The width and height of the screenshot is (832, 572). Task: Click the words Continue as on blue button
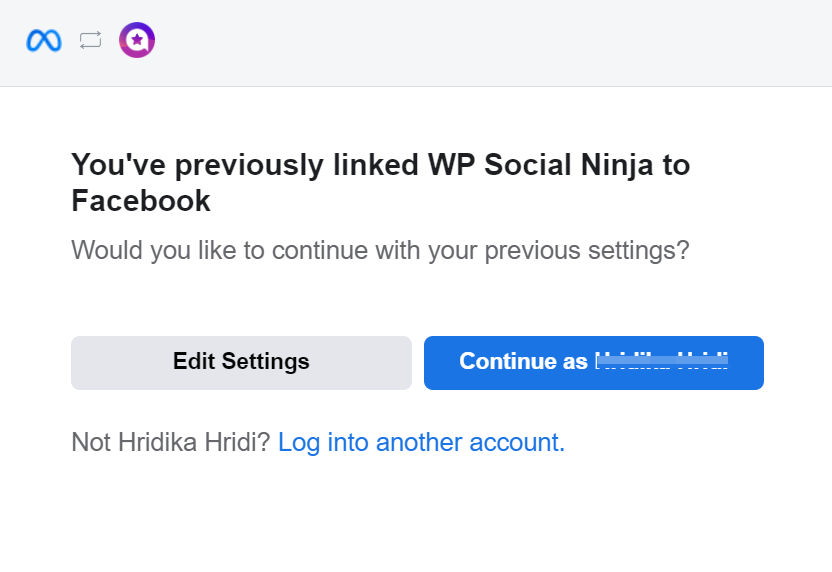pos(523,362)
